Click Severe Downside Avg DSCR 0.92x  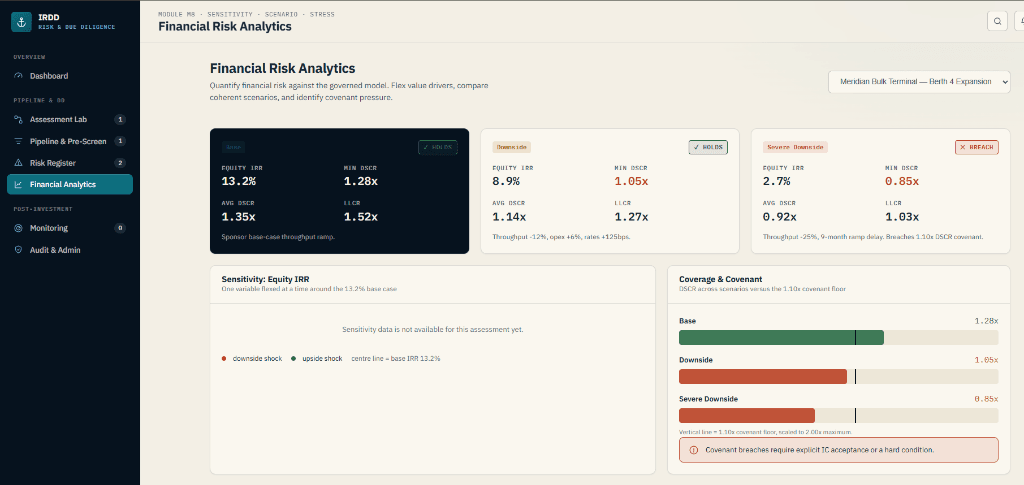(780, 217)
